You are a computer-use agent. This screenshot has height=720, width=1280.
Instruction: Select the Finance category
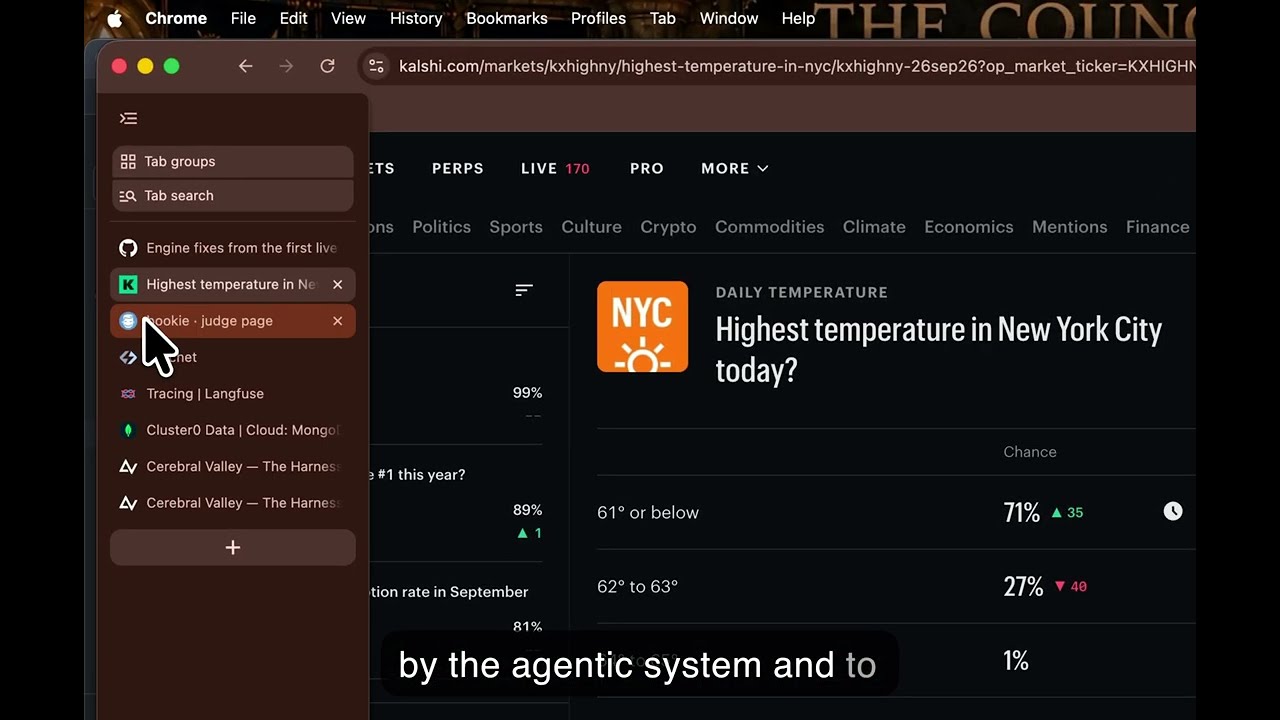coord(1158,227)
